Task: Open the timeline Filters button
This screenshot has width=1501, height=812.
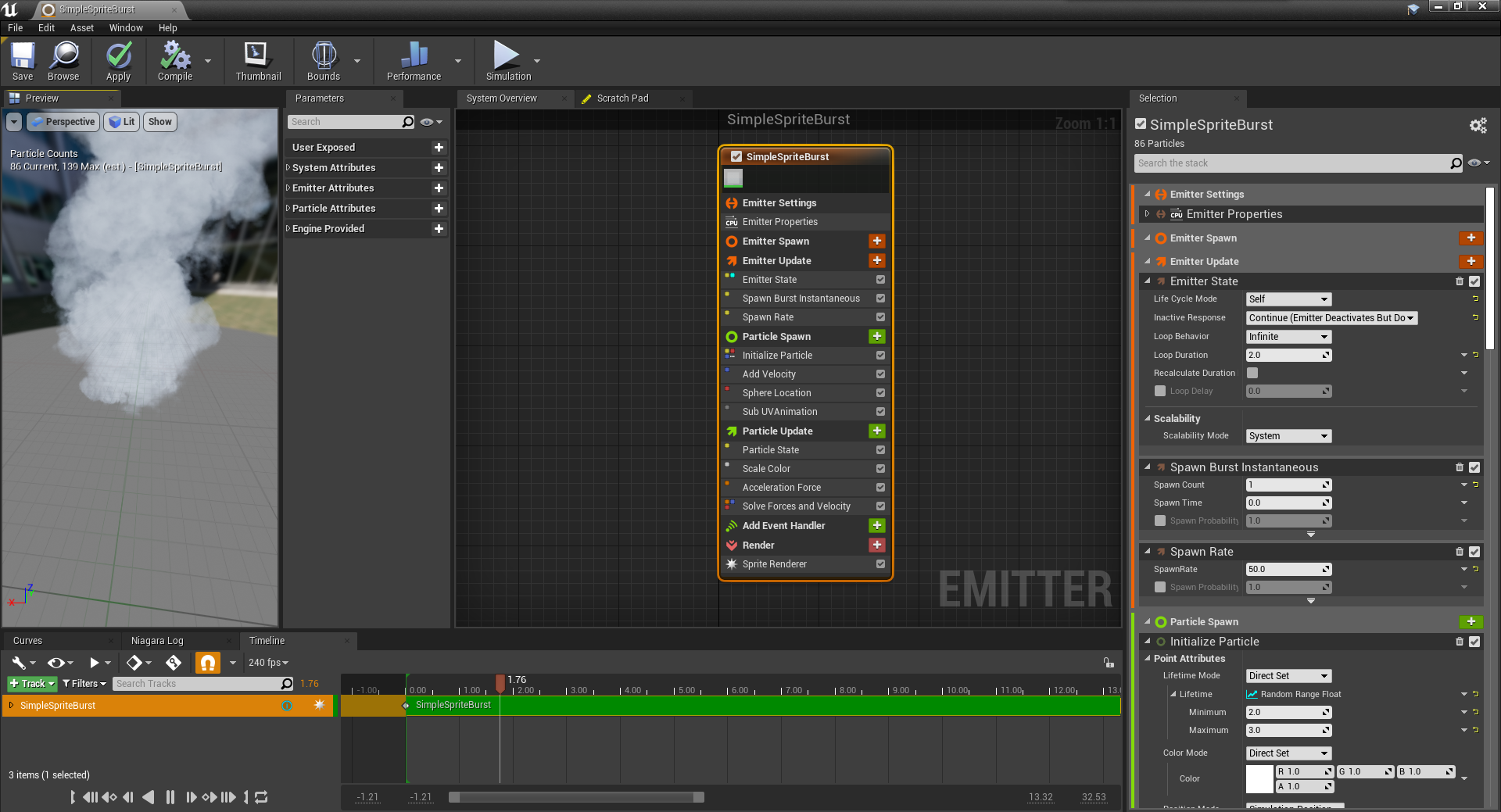Action: 84,684
